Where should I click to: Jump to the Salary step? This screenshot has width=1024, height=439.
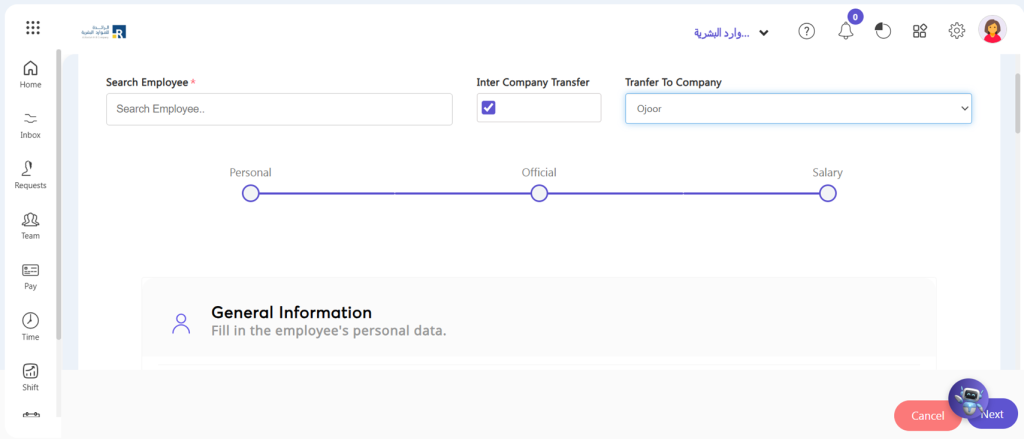(827, 193)
